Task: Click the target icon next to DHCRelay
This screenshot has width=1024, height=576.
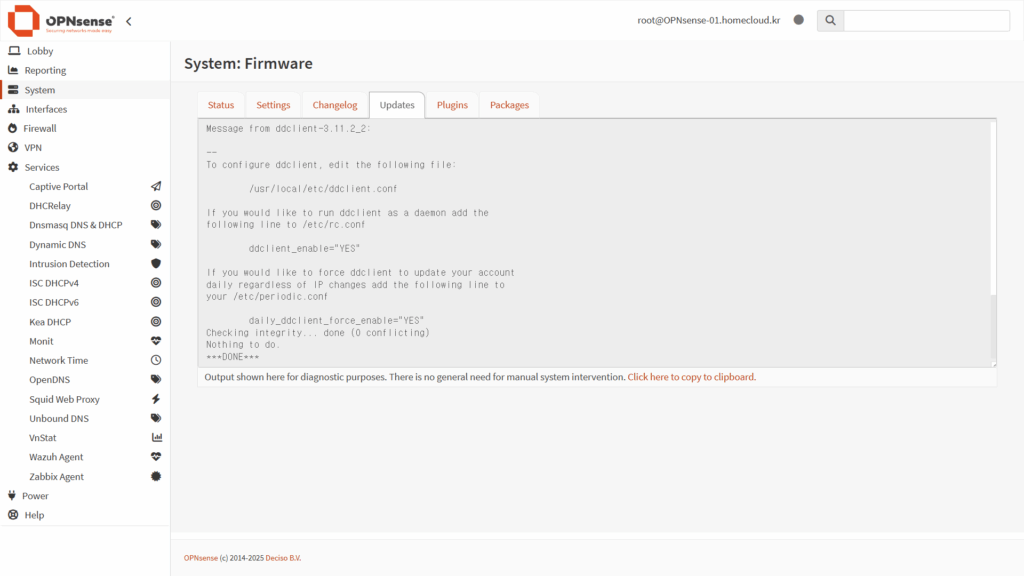Action: 156,206
